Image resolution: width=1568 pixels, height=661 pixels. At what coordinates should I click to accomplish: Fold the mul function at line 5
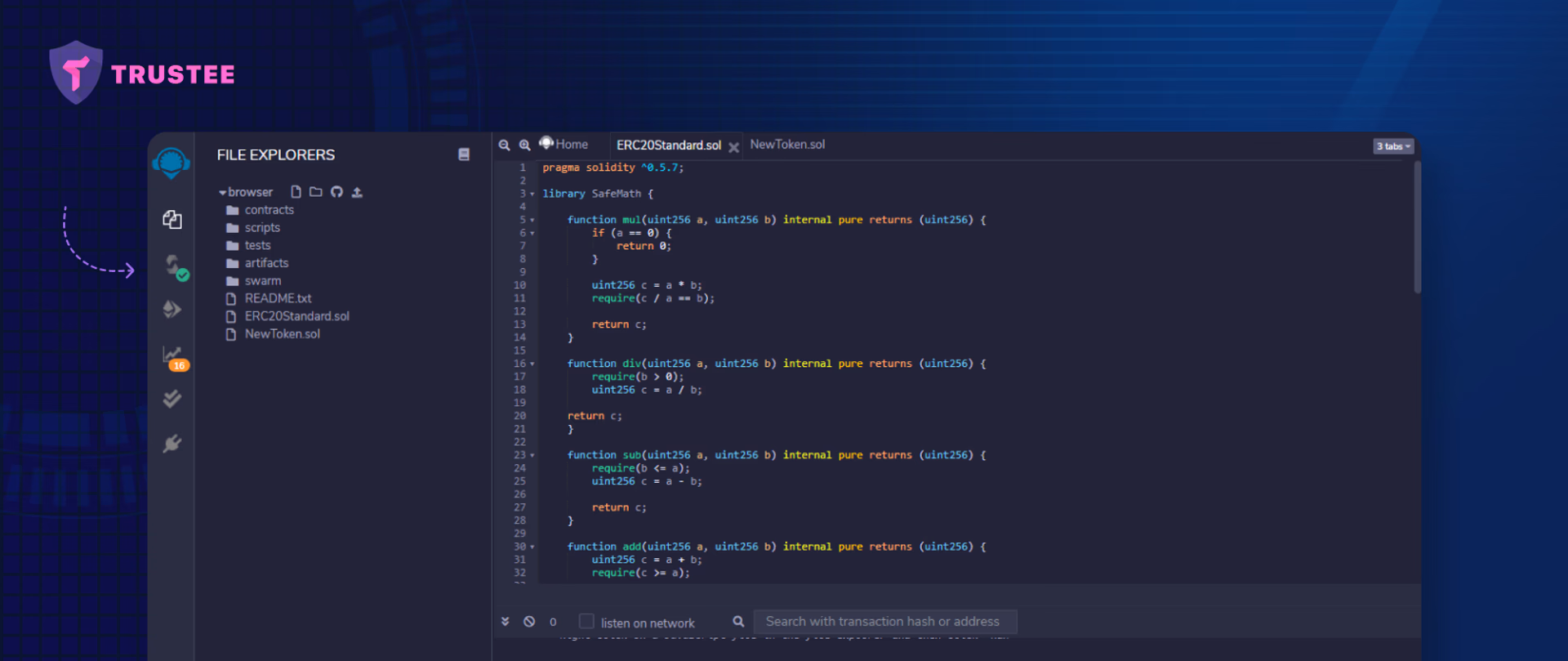point(532,221)
